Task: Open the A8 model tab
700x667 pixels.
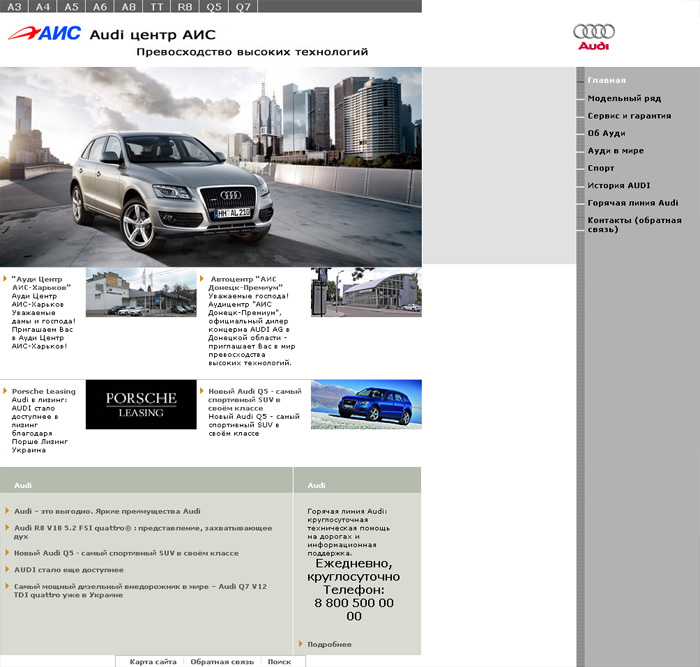Action: tap(129, 6)
